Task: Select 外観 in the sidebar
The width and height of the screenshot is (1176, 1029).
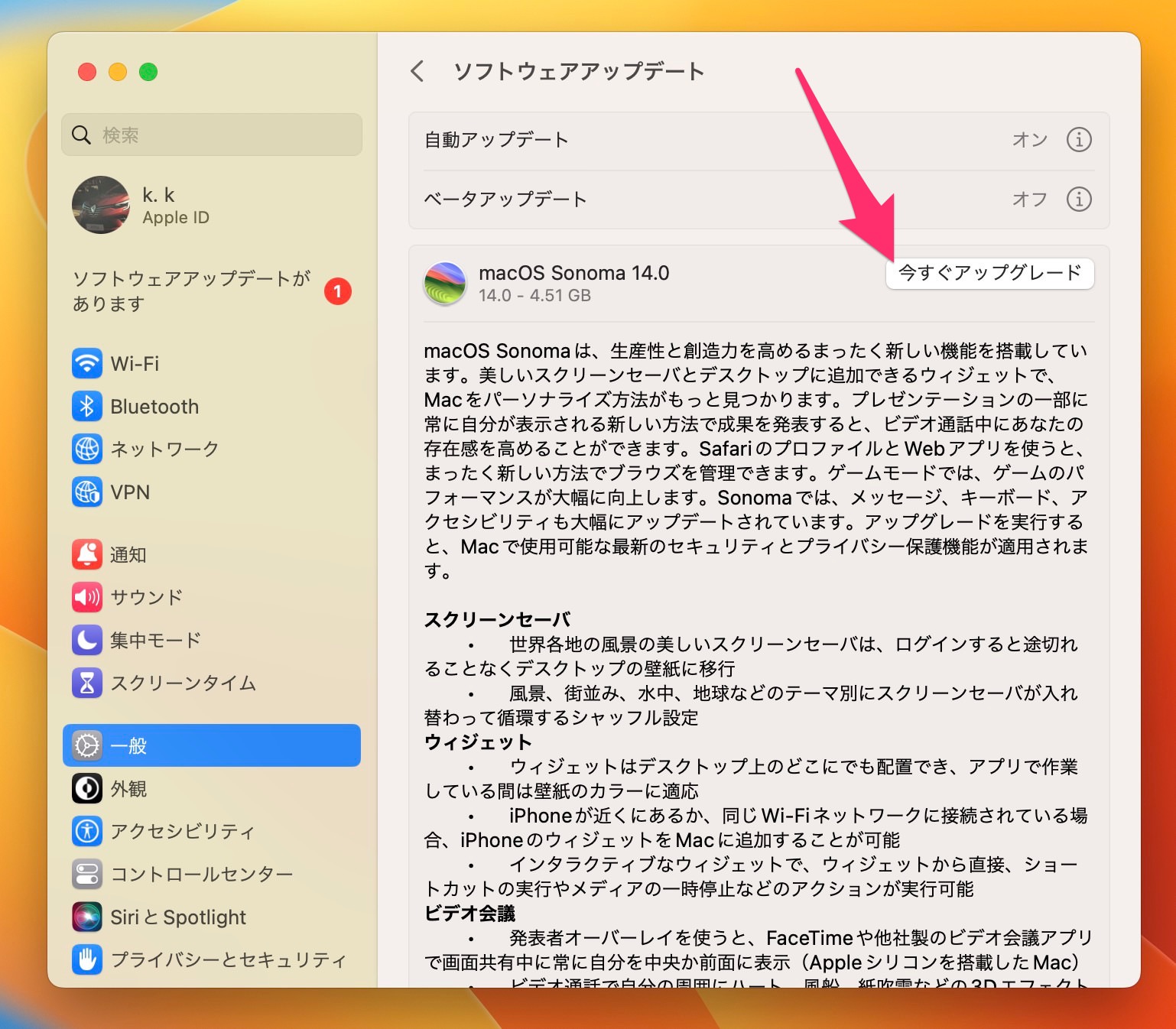Action: coord(212,788)
